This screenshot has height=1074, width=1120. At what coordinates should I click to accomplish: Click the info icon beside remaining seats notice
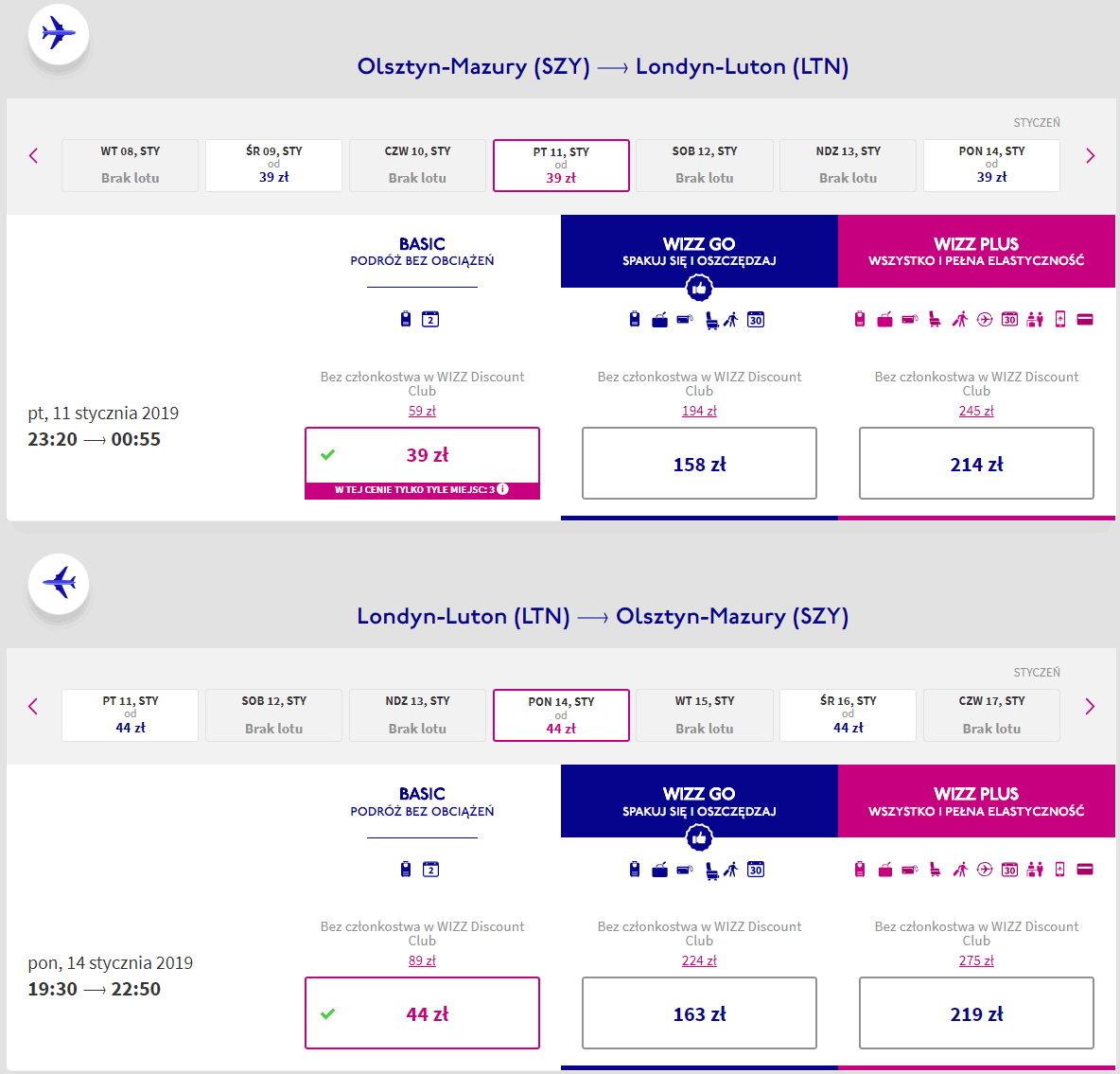pos(503,489)
